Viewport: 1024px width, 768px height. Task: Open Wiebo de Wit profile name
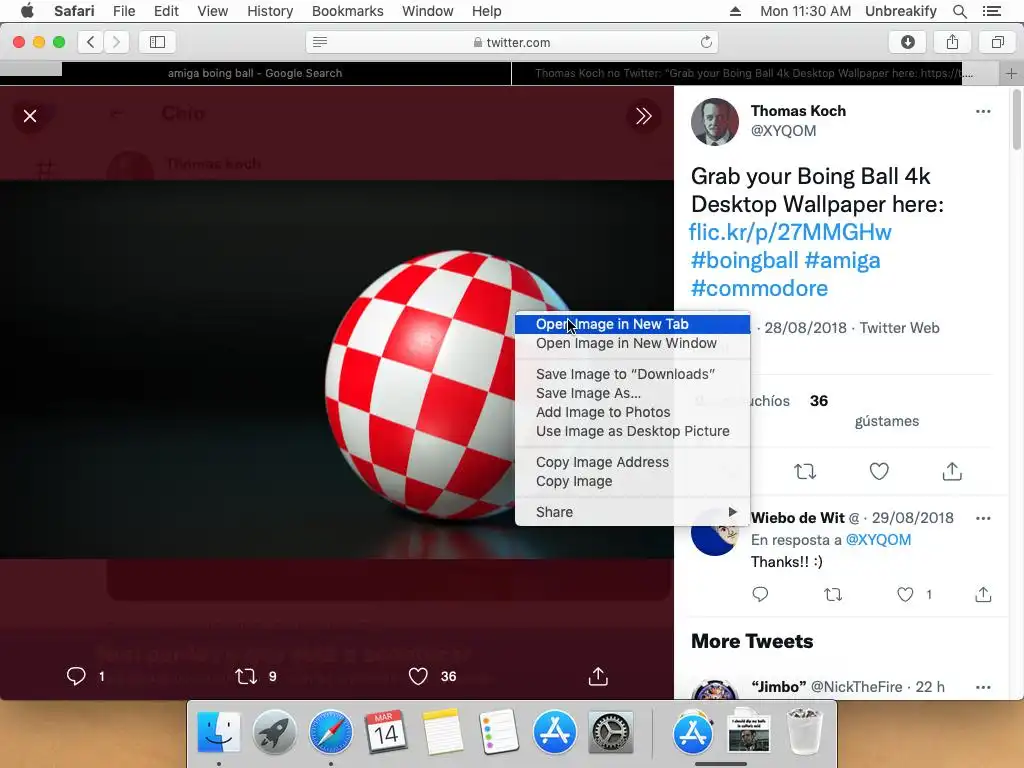point(797,518)
